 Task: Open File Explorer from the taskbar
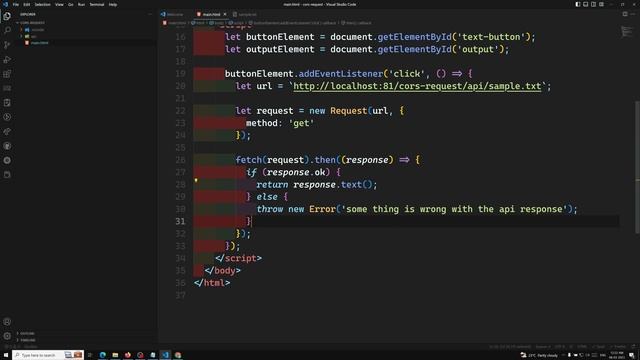click(115, 355)
